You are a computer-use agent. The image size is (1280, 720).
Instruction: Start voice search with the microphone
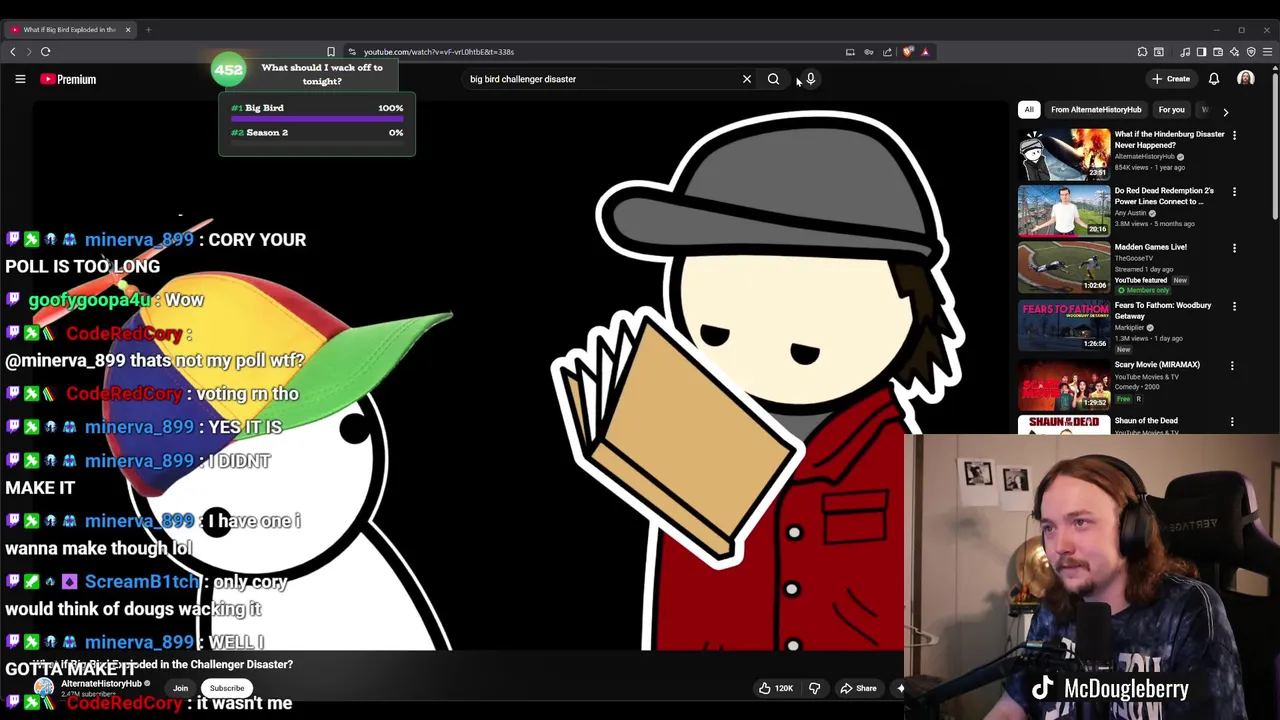pos(811,79)
